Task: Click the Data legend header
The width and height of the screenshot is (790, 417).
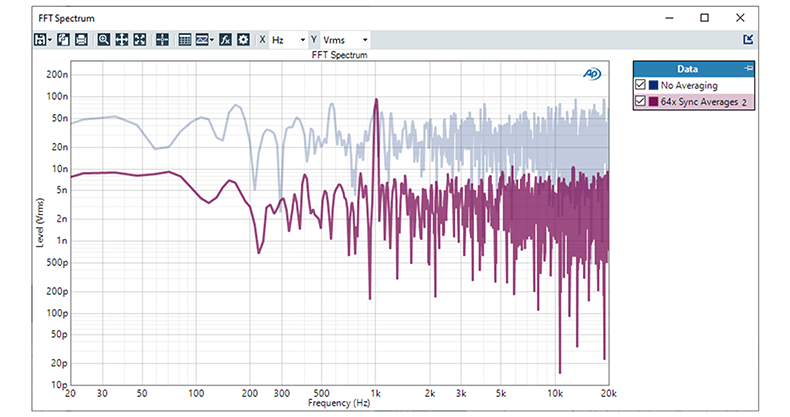Action: (688, 69)
